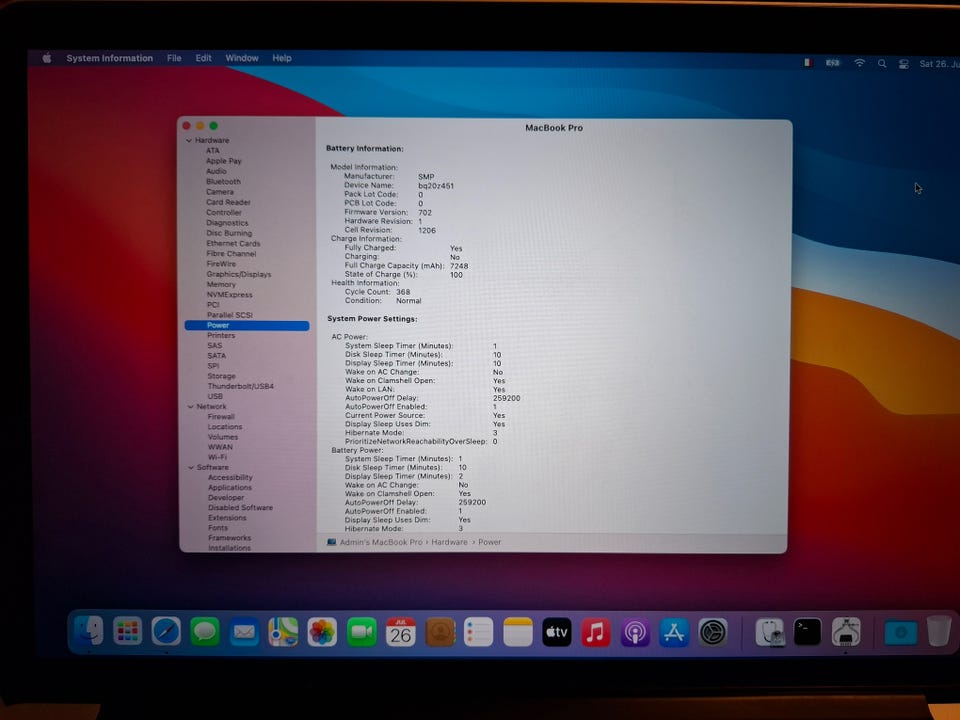Open Reminders from the Dock
Image resolution: width=960 pixels, height=720 pixels.
click(479, 632)
